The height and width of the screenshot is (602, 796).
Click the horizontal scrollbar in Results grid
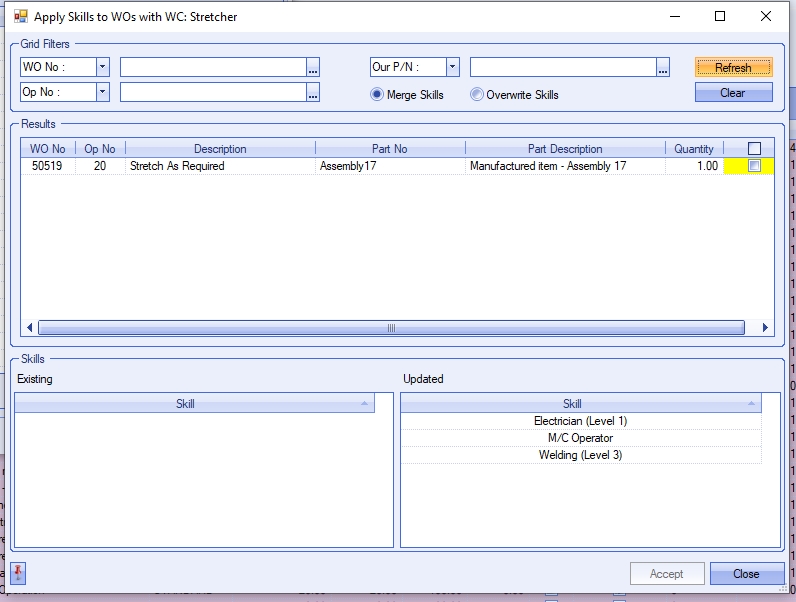[x=390, y=328]
